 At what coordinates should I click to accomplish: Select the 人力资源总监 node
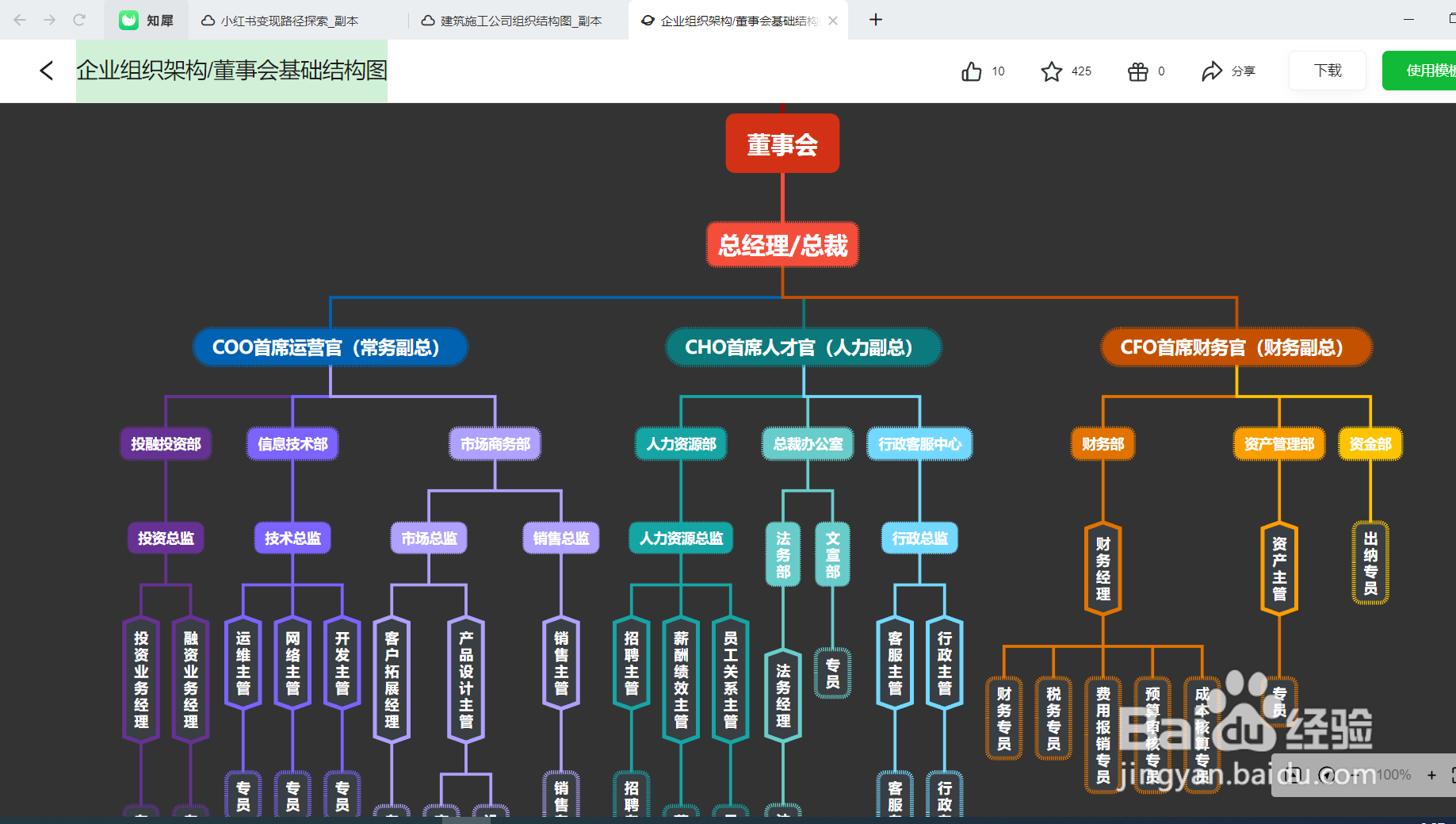click(x=681, y=538)
